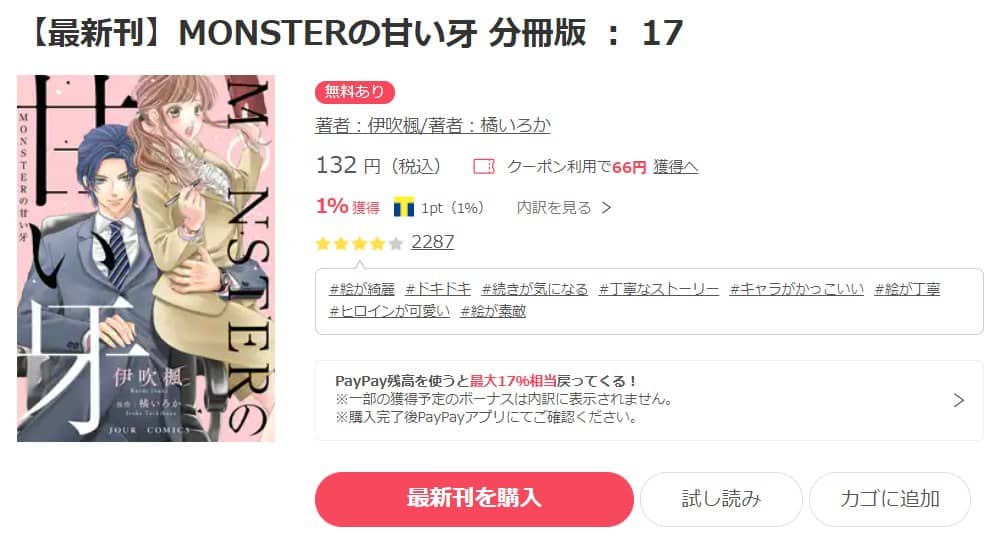Open the manga cover thumbnail

click(146, 258)
